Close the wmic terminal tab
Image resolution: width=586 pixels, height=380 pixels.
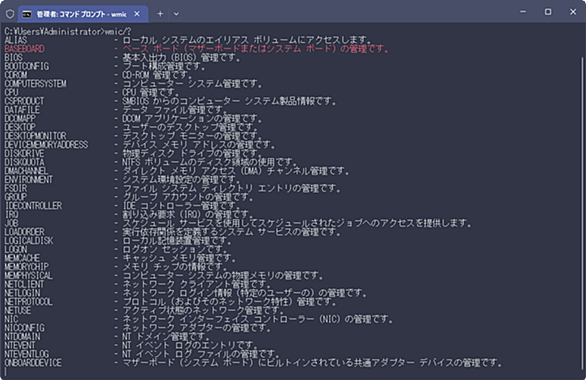click(x=137, y=14)
